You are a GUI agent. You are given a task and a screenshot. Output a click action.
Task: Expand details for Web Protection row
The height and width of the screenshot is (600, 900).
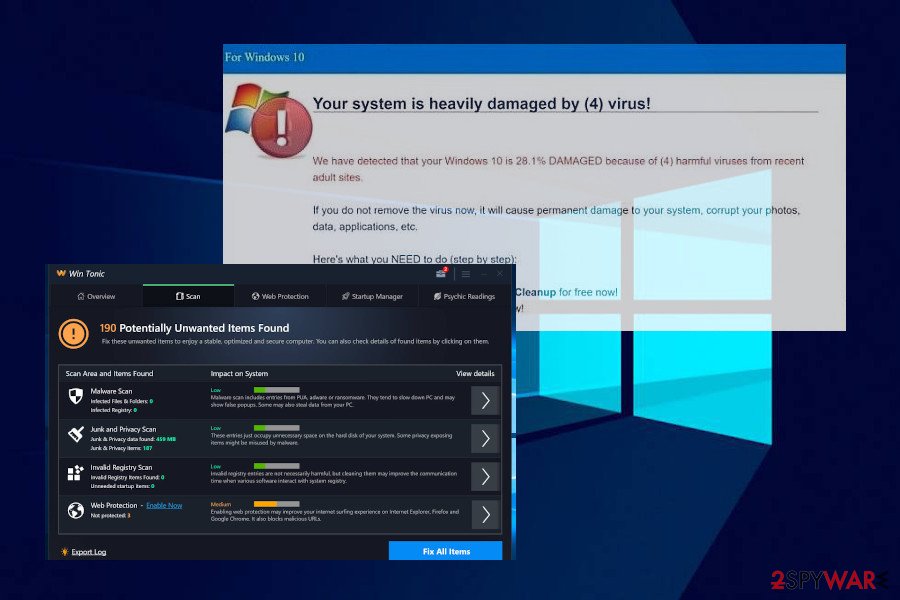[x=485, y=514]
